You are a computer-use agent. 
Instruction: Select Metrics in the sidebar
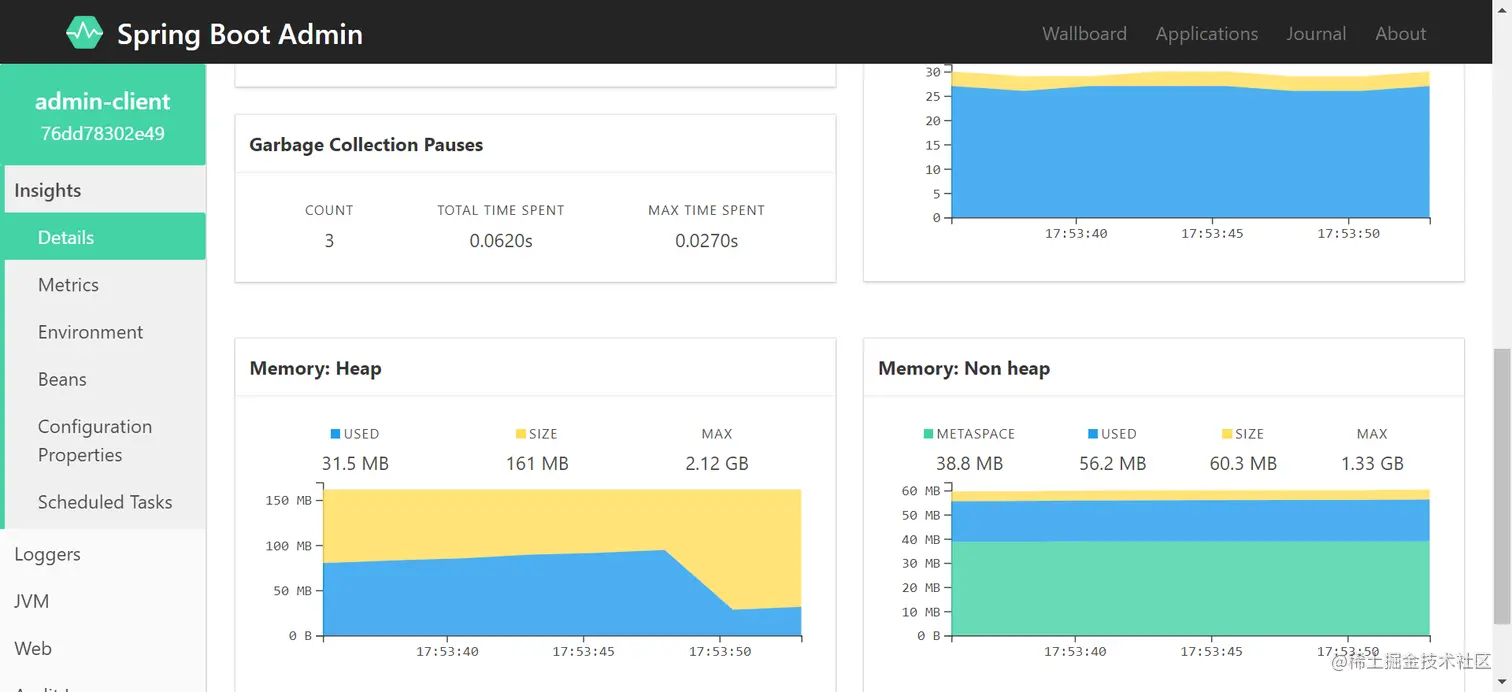click(105, 285)
